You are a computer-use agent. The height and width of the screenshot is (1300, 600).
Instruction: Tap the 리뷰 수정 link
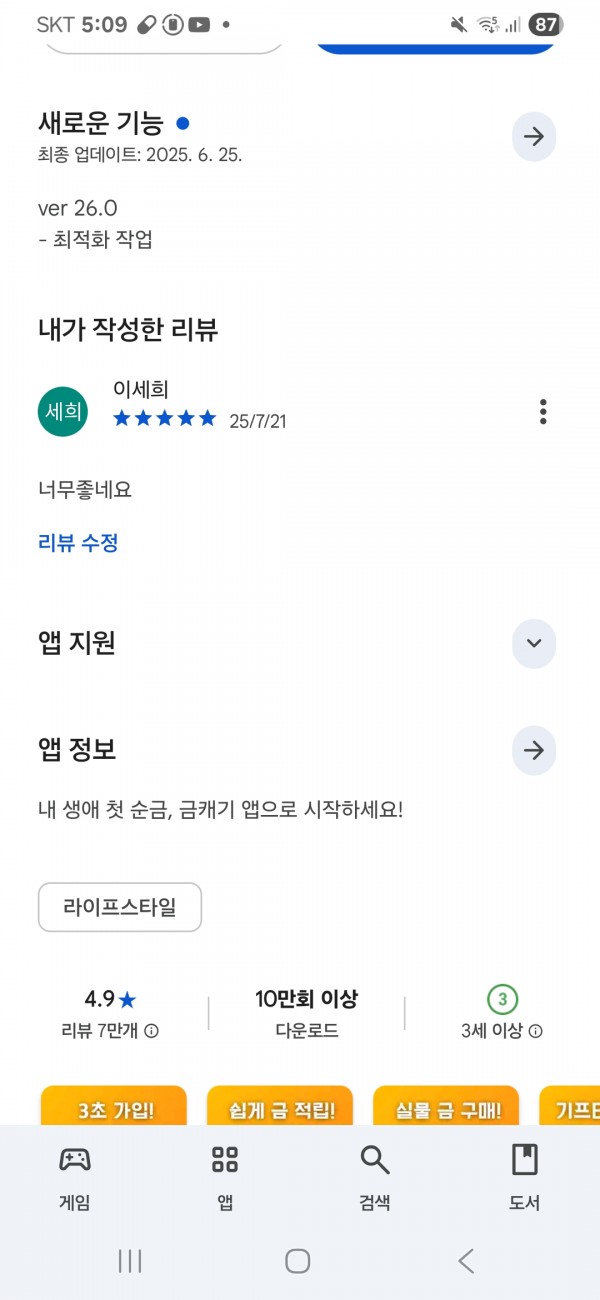click(79, 543)
